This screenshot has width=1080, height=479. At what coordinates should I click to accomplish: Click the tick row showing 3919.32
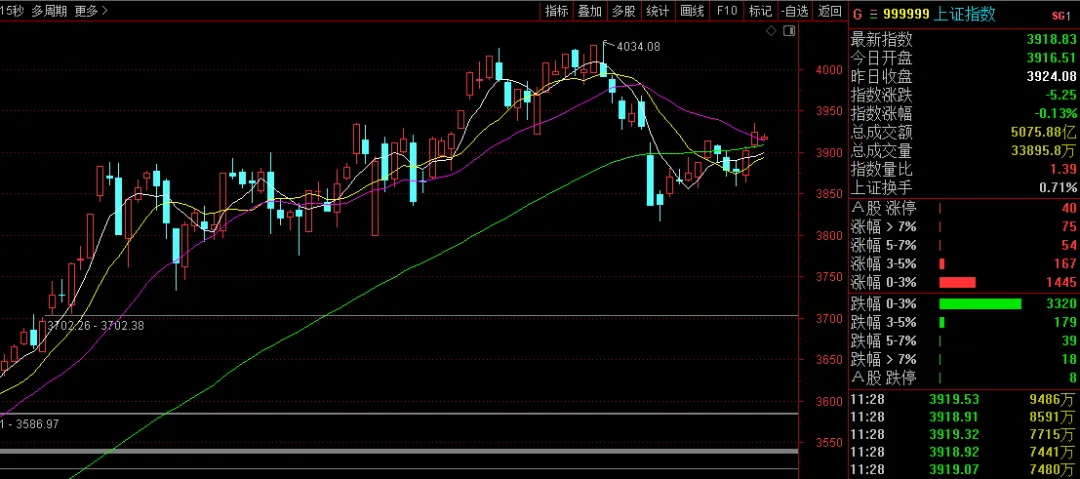[x=964, y=435]
